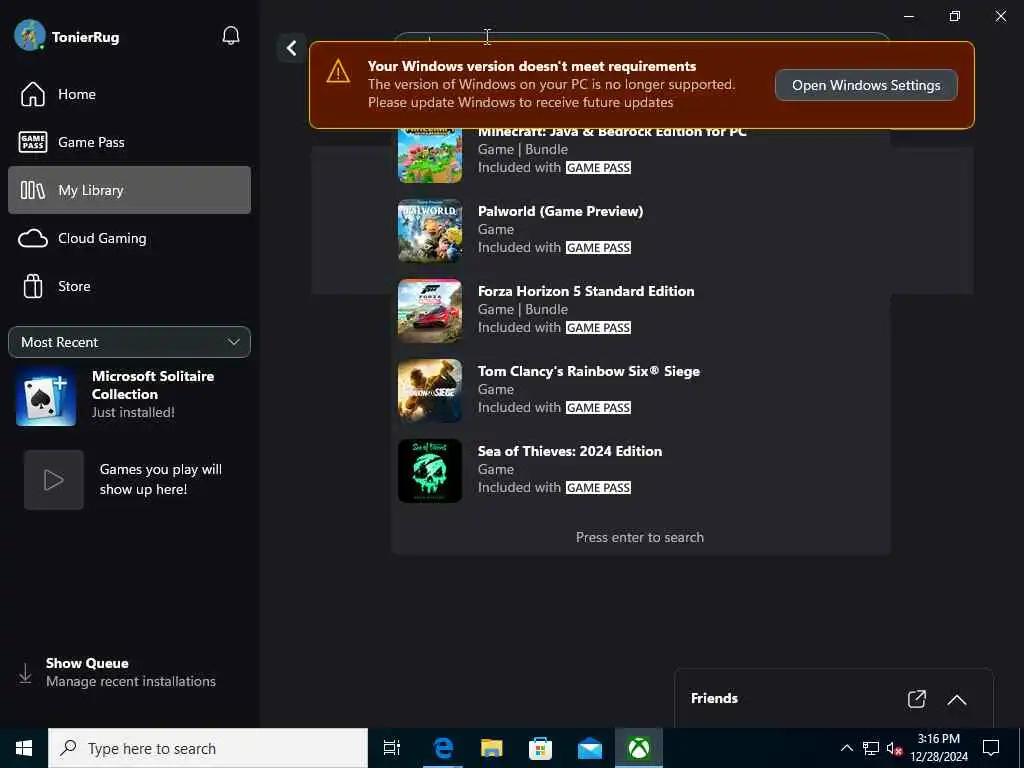Click Press enter to search text

click(640, 537)
